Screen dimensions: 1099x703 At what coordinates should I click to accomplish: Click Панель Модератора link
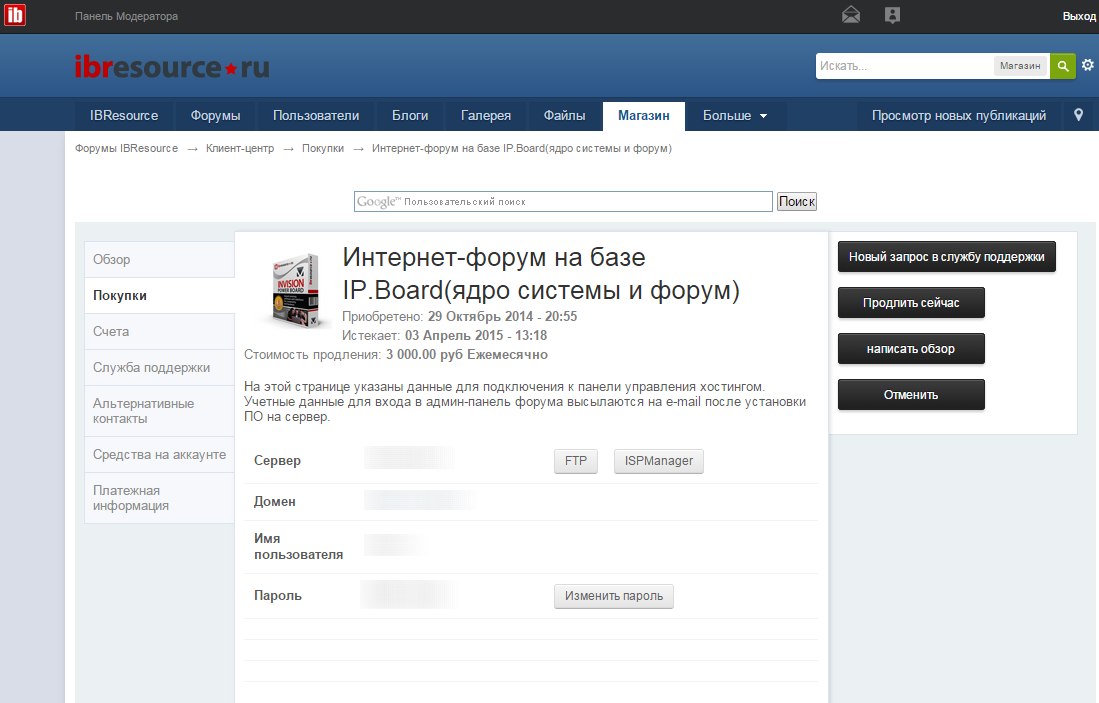pos(126,16)
